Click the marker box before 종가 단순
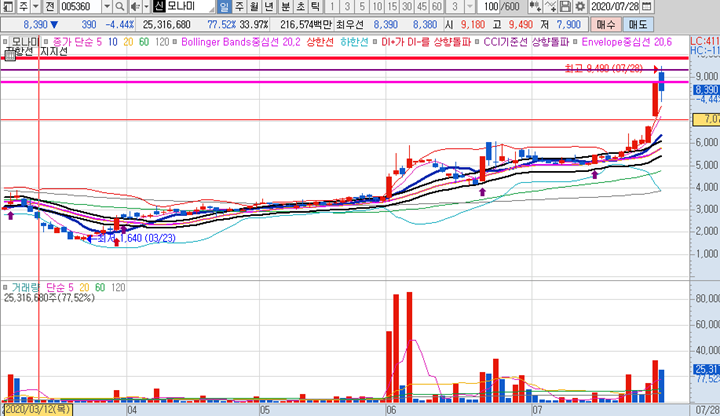Image resolution: width=720 pixels, height=416 pixels. 46,42
